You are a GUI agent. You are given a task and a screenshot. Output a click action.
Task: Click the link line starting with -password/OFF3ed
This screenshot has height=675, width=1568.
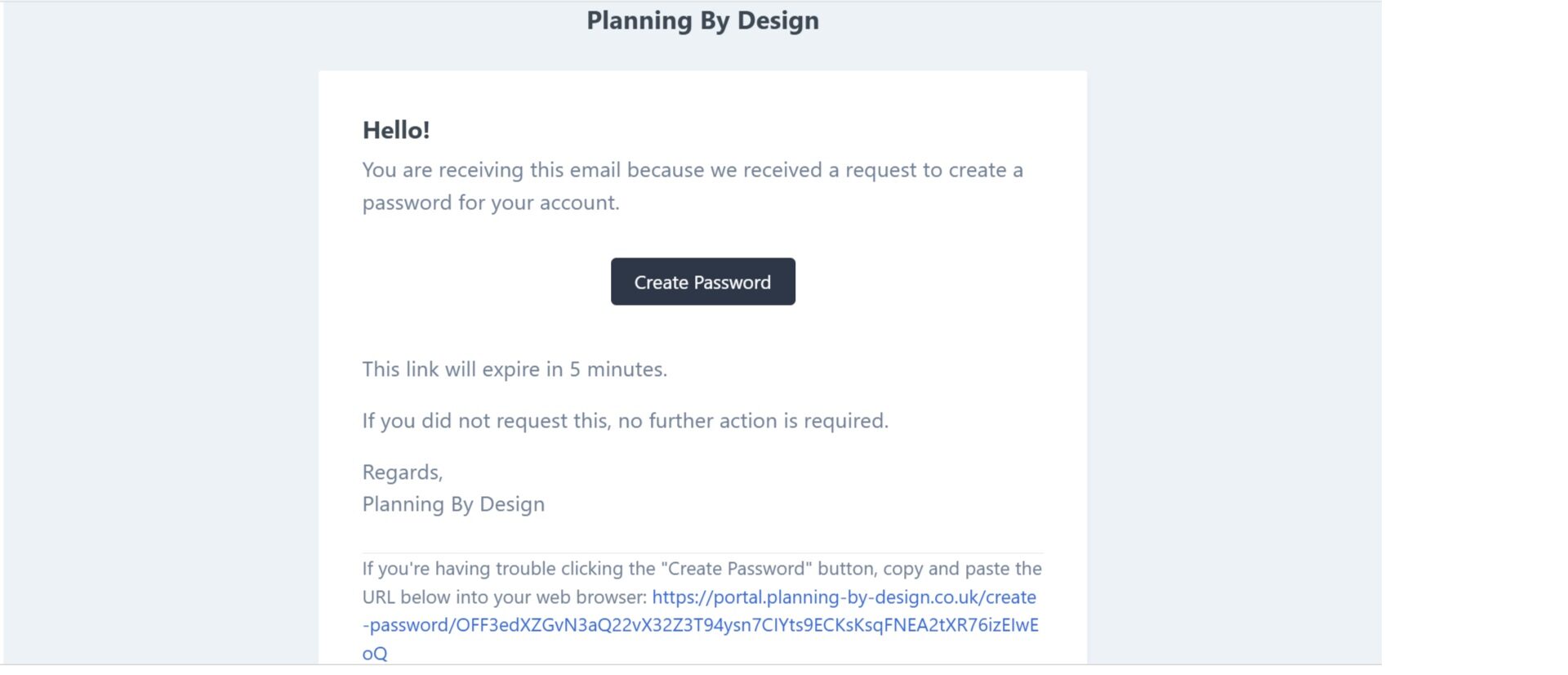click(x=701, y=625)
